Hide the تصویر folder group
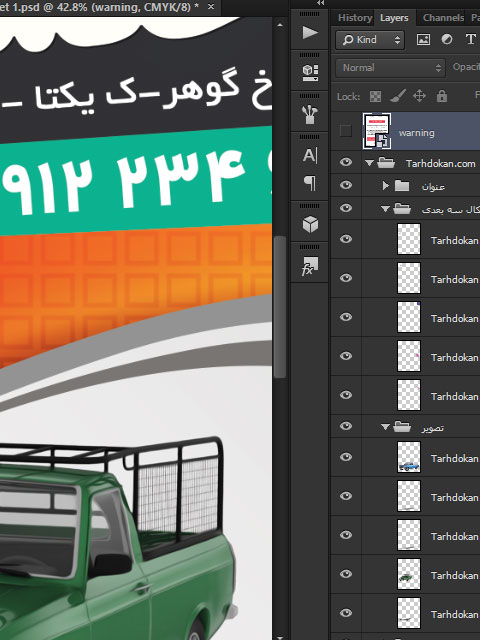Viewport: 480px width, 640px height. (346, 426)
